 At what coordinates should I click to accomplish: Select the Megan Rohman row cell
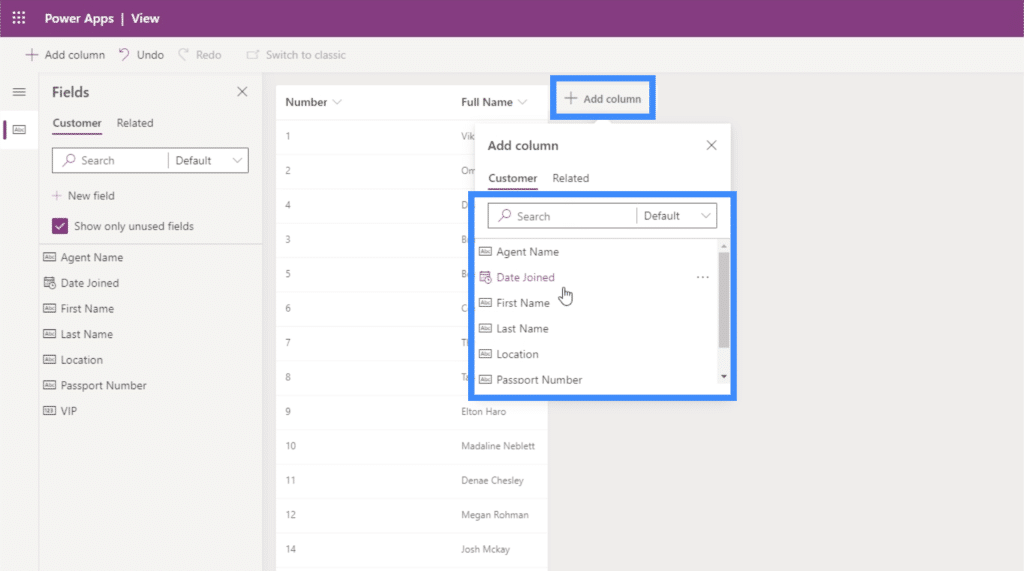pyautogui.click(x=494, y=515)
